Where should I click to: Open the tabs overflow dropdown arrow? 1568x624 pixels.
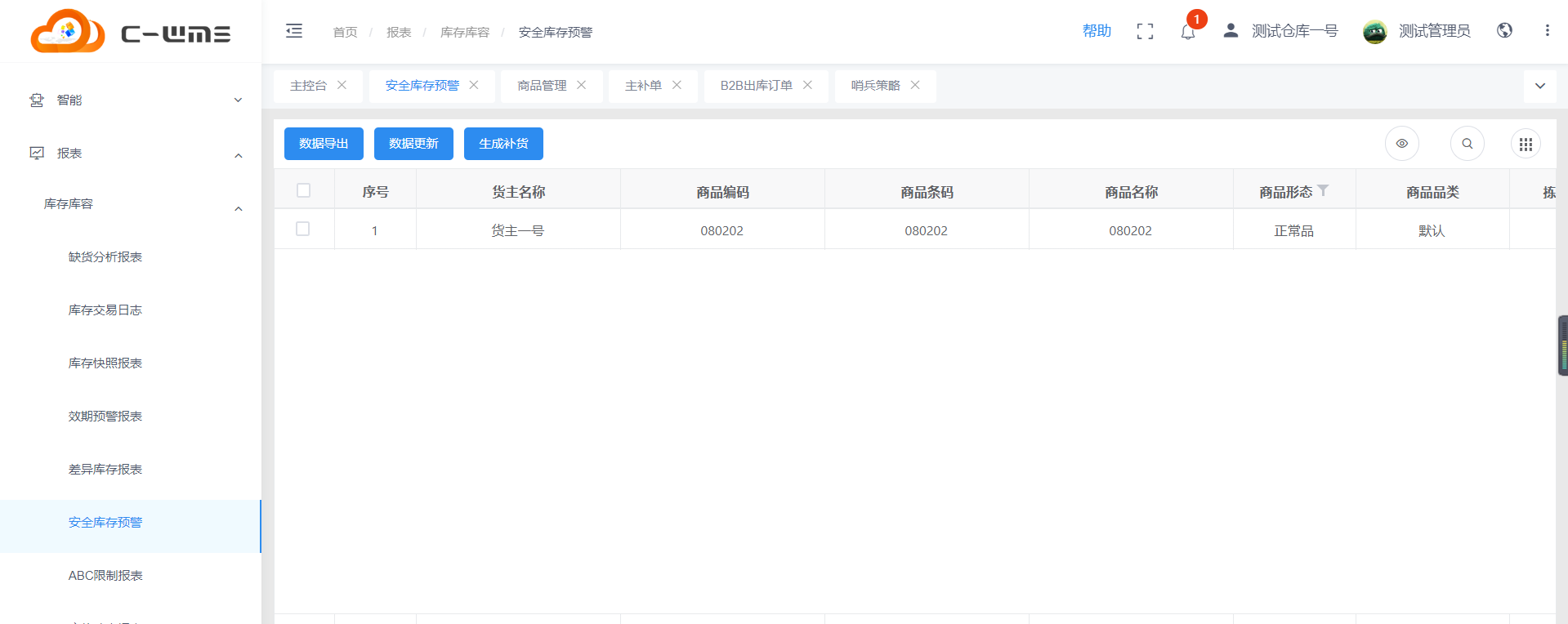tap(1540, 86)
